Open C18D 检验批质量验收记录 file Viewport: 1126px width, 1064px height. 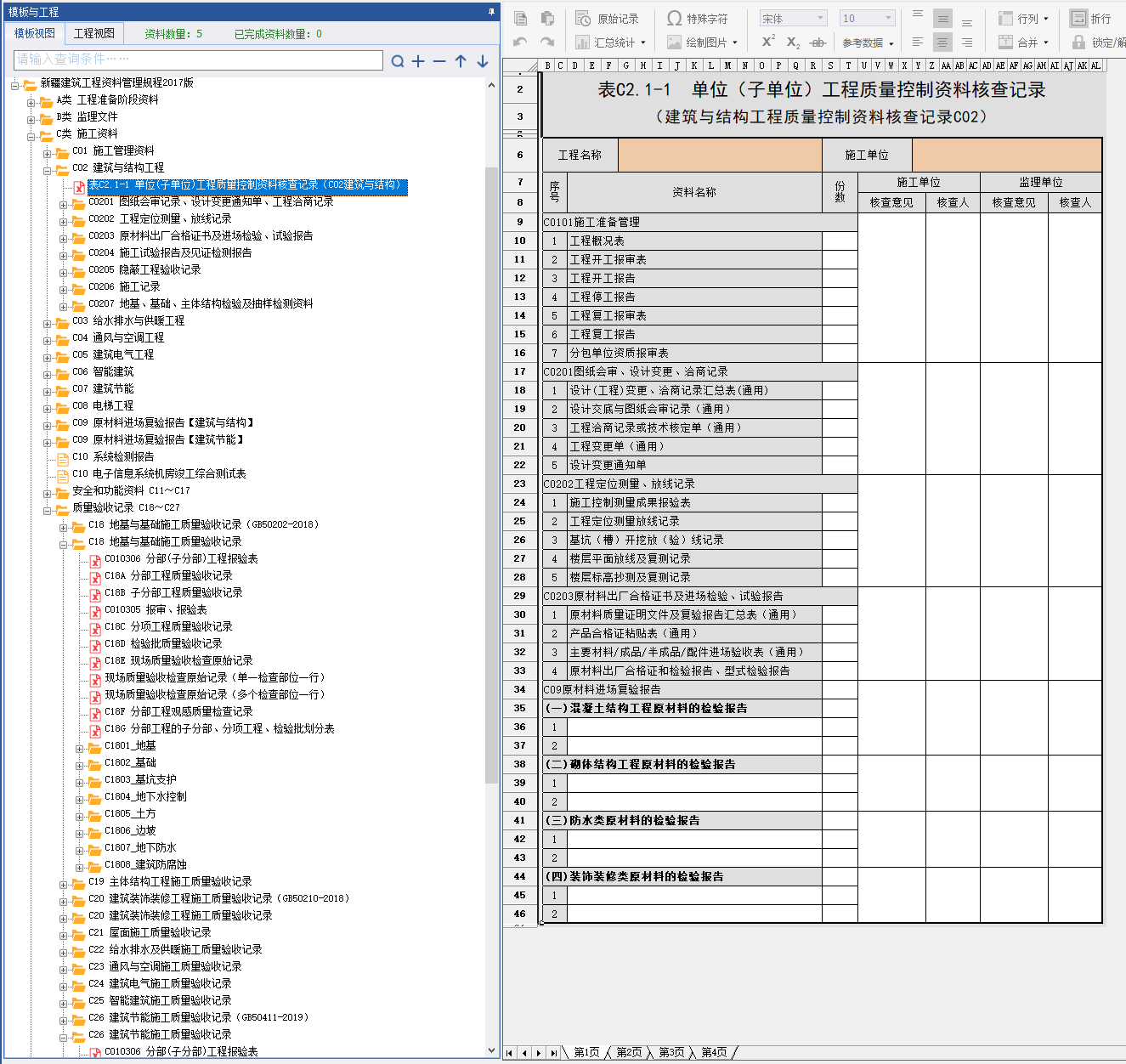pos(163,644)
